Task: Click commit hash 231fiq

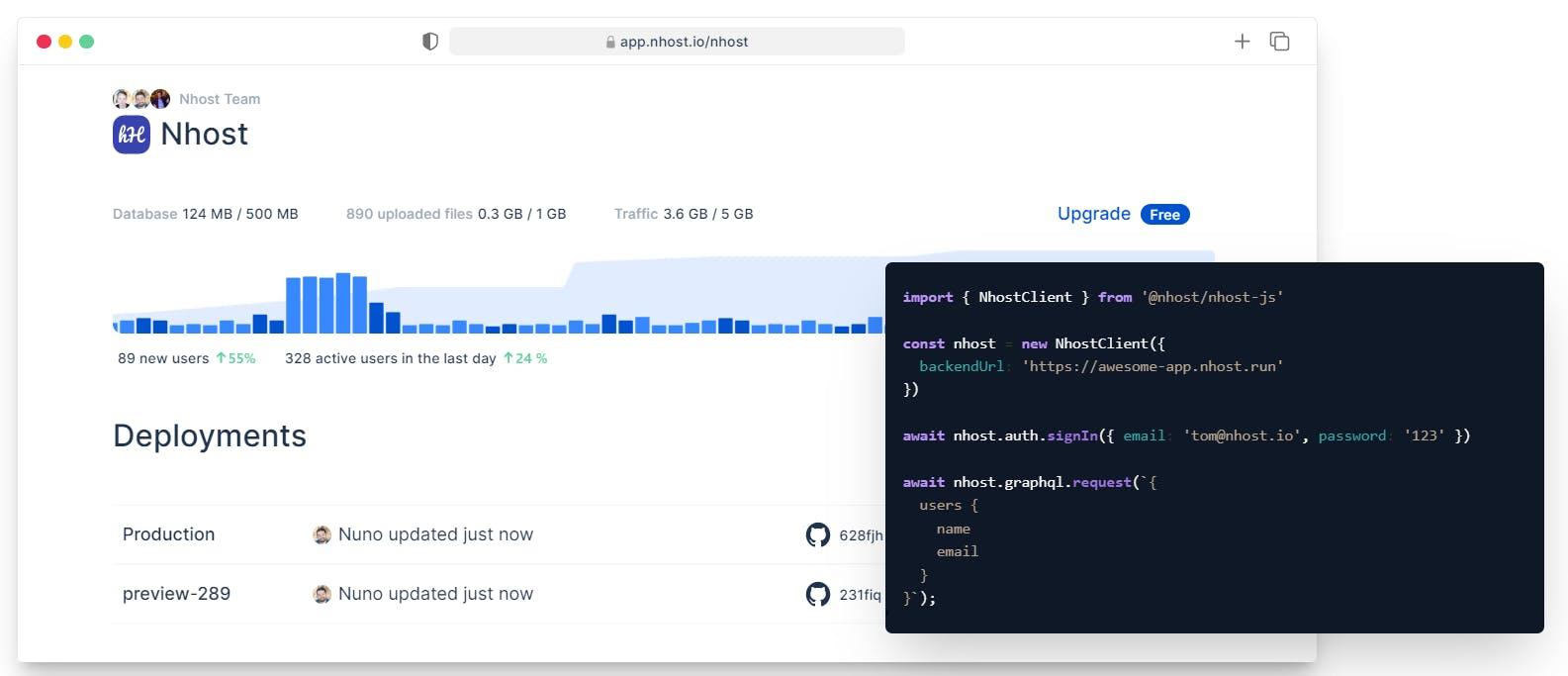Action: click(x=860, y=595)
